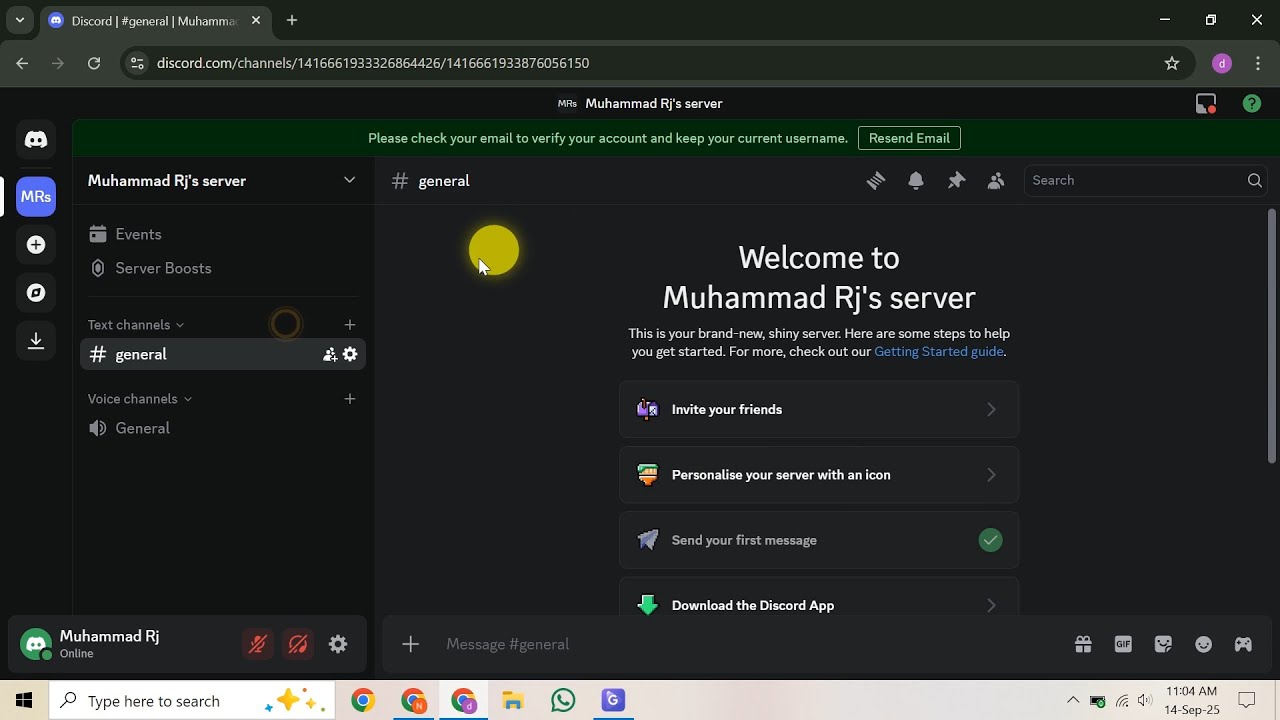This screenshot has width=1280, height=720.
Task: Open the Discover servers compass icon
Action: (x=36, y=293)
